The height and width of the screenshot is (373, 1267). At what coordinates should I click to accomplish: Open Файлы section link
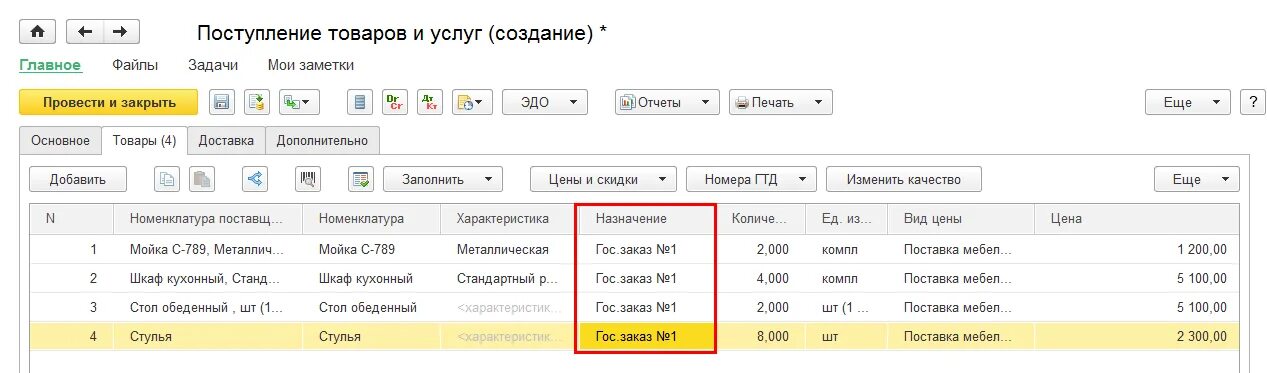tap(135, 65)
